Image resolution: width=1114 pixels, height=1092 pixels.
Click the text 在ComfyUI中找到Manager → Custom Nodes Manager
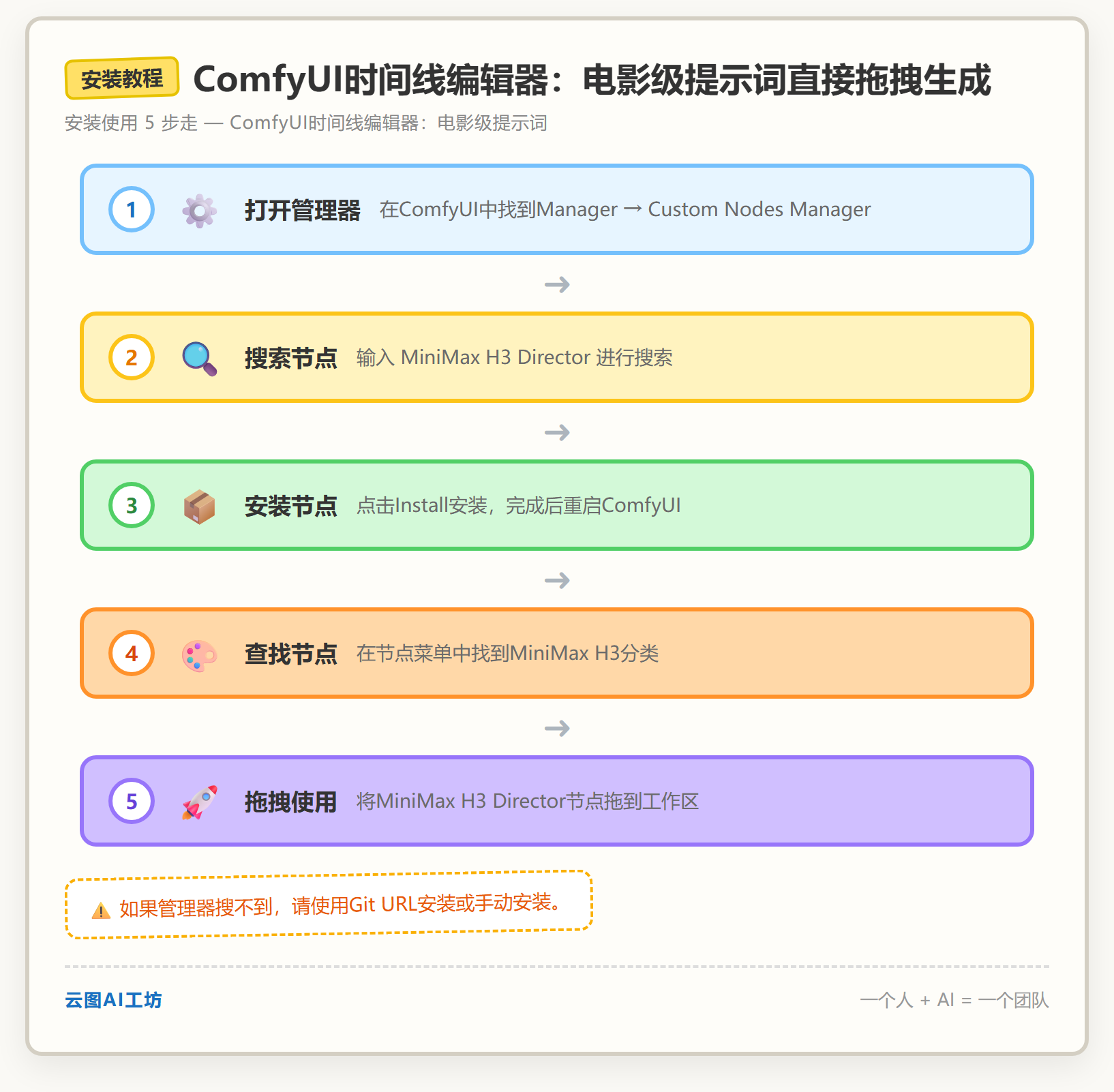click(625, 209)
